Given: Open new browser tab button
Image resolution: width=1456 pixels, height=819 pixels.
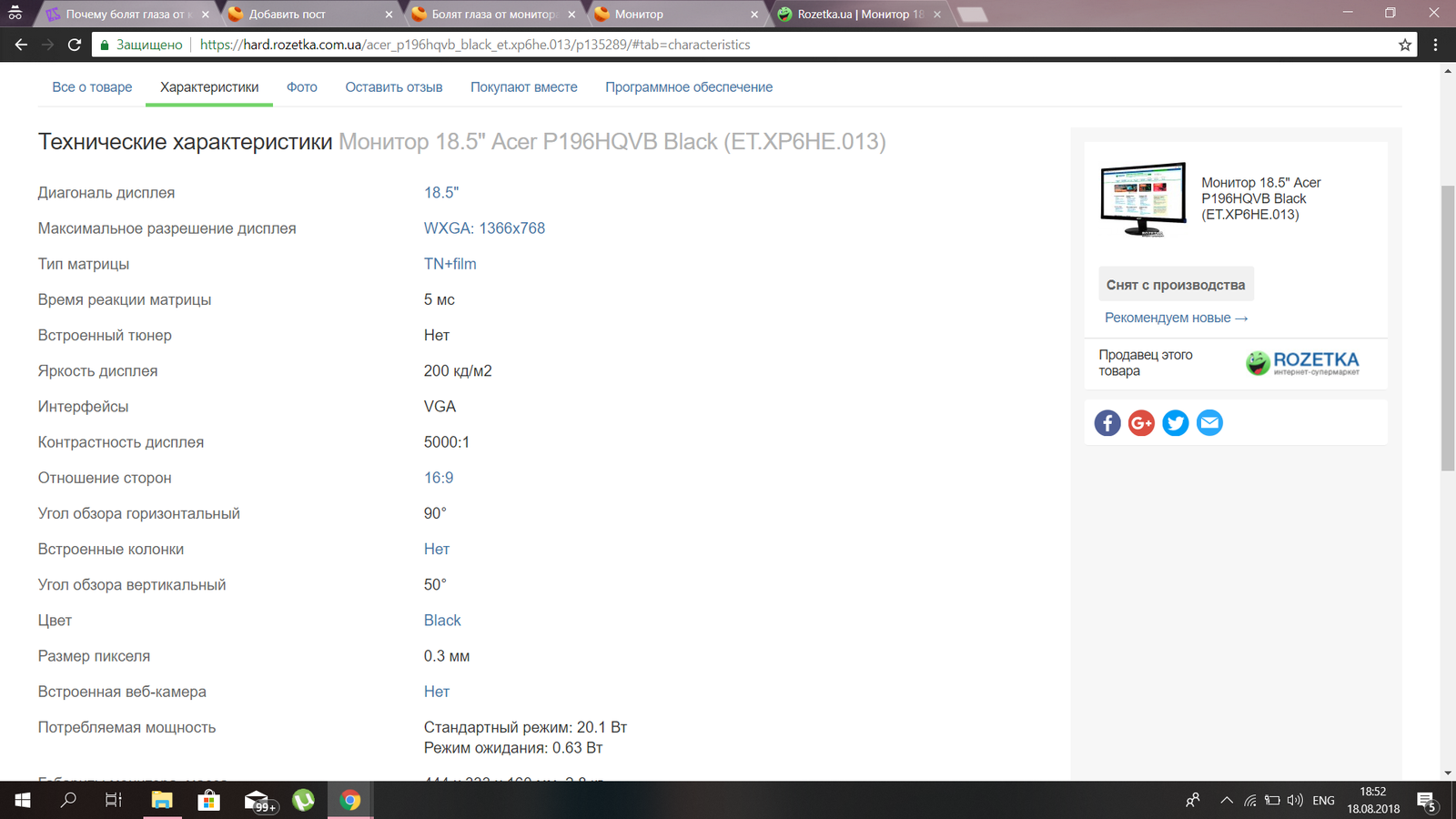Looking at the screenshot, I should click(972, 15).
